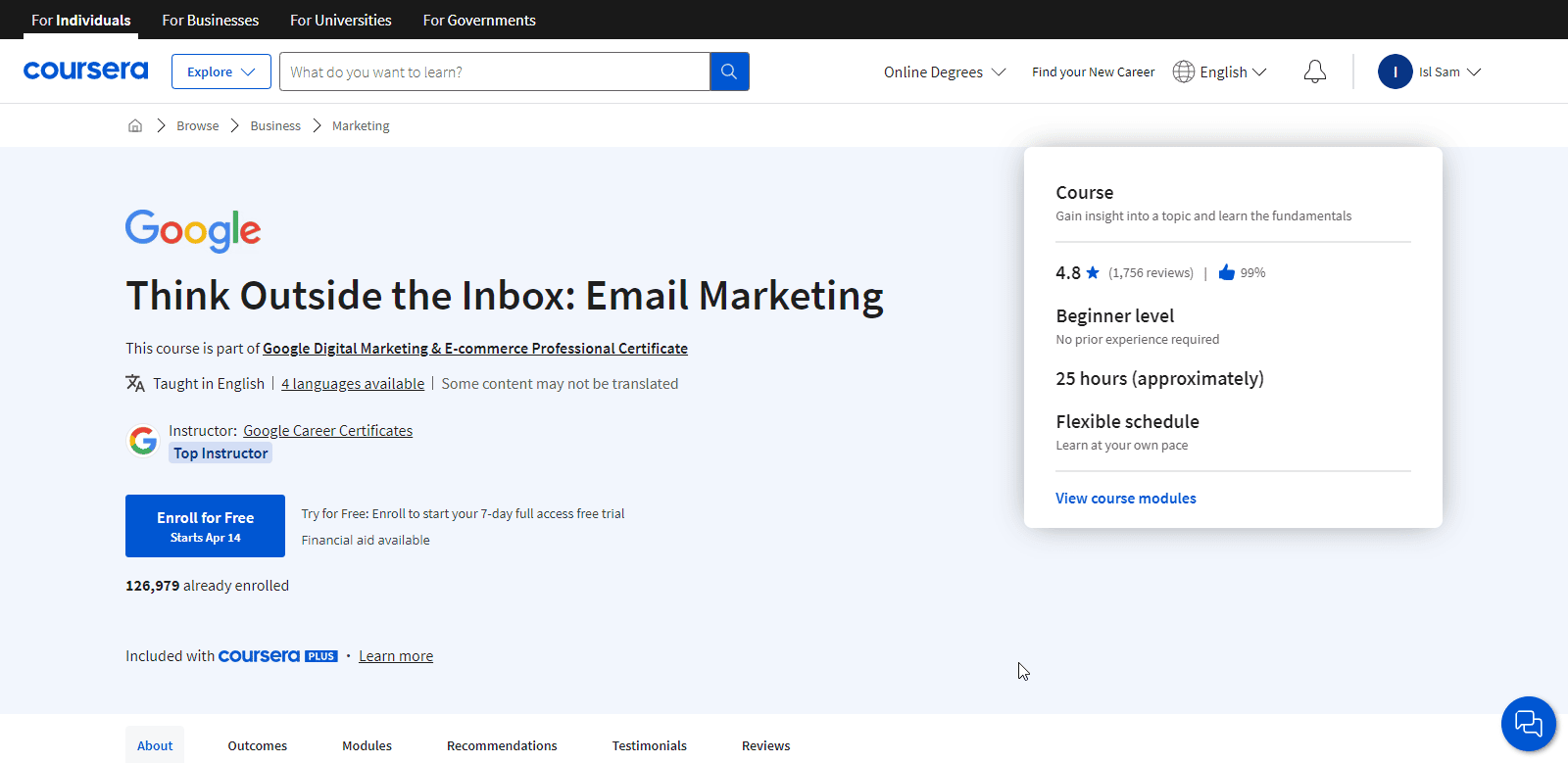
Task: Click the Business breadcrumb
Action: click(275, 125)
